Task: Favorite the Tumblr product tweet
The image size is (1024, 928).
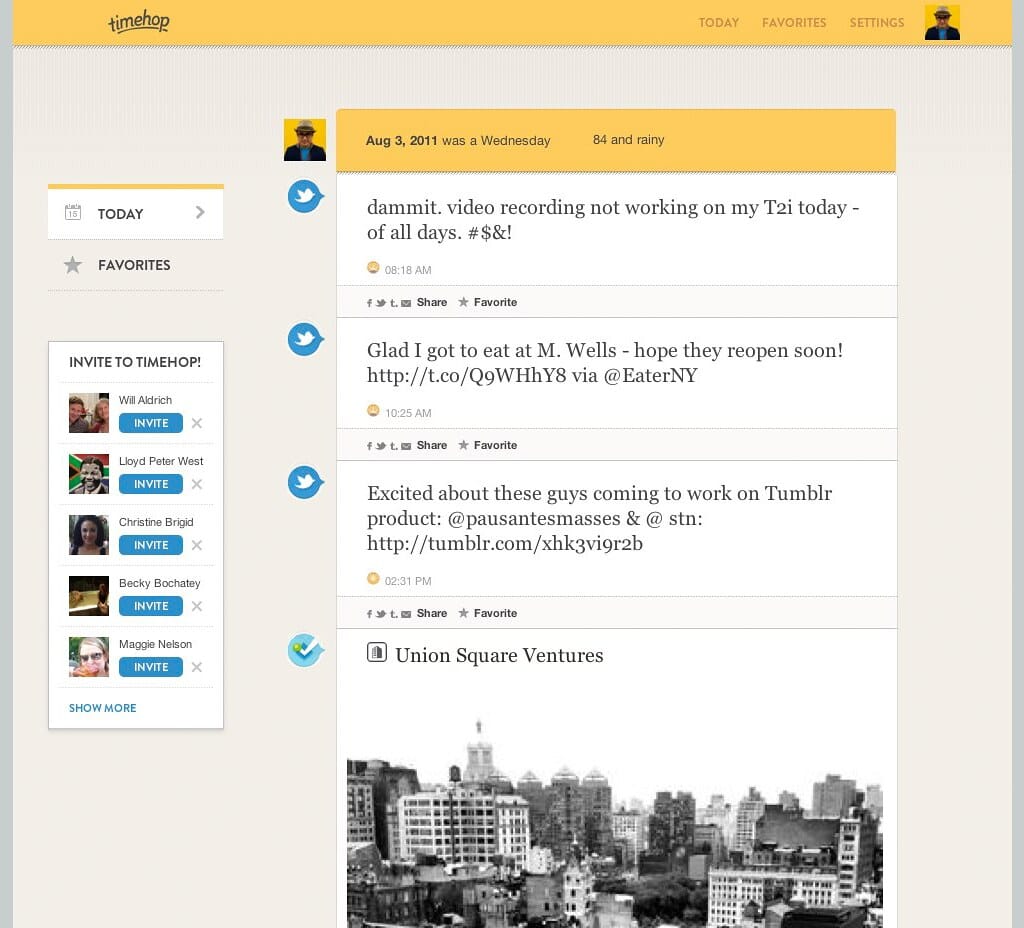Action: 487,613
